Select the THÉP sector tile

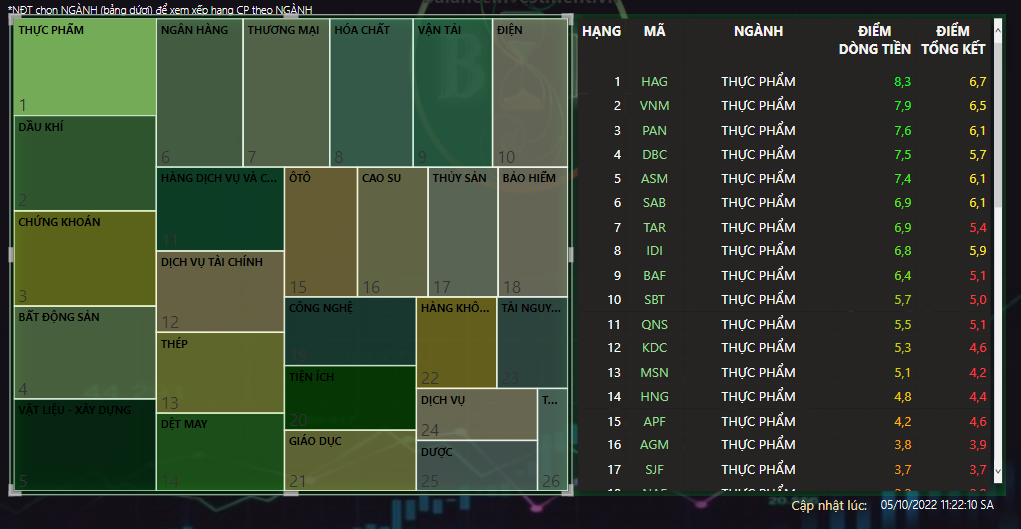[221, 373]
